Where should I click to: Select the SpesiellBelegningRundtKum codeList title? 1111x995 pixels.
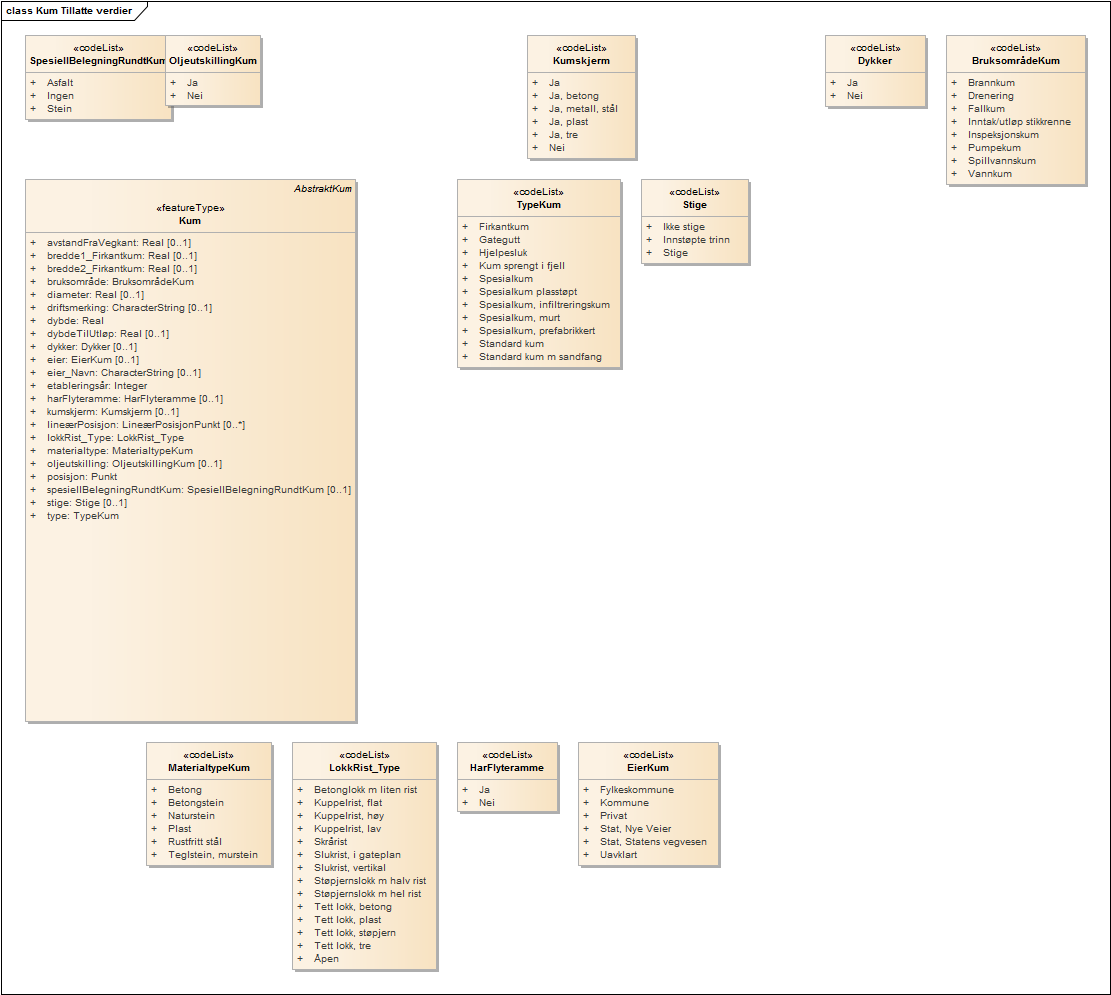pos(97,61)
